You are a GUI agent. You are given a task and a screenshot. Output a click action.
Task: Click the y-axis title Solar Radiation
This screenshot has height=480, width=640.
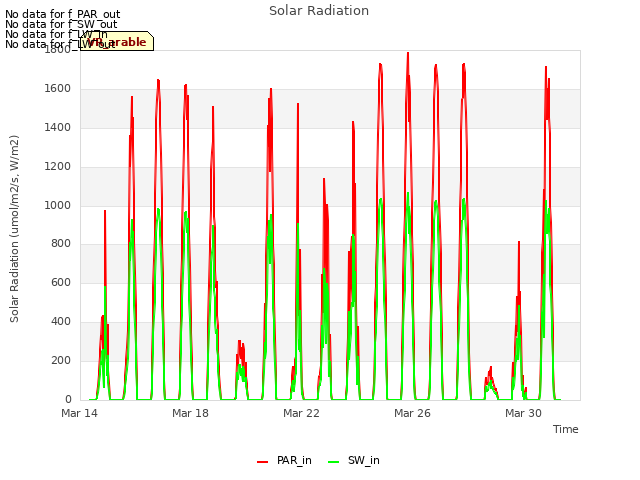[15, 229]
